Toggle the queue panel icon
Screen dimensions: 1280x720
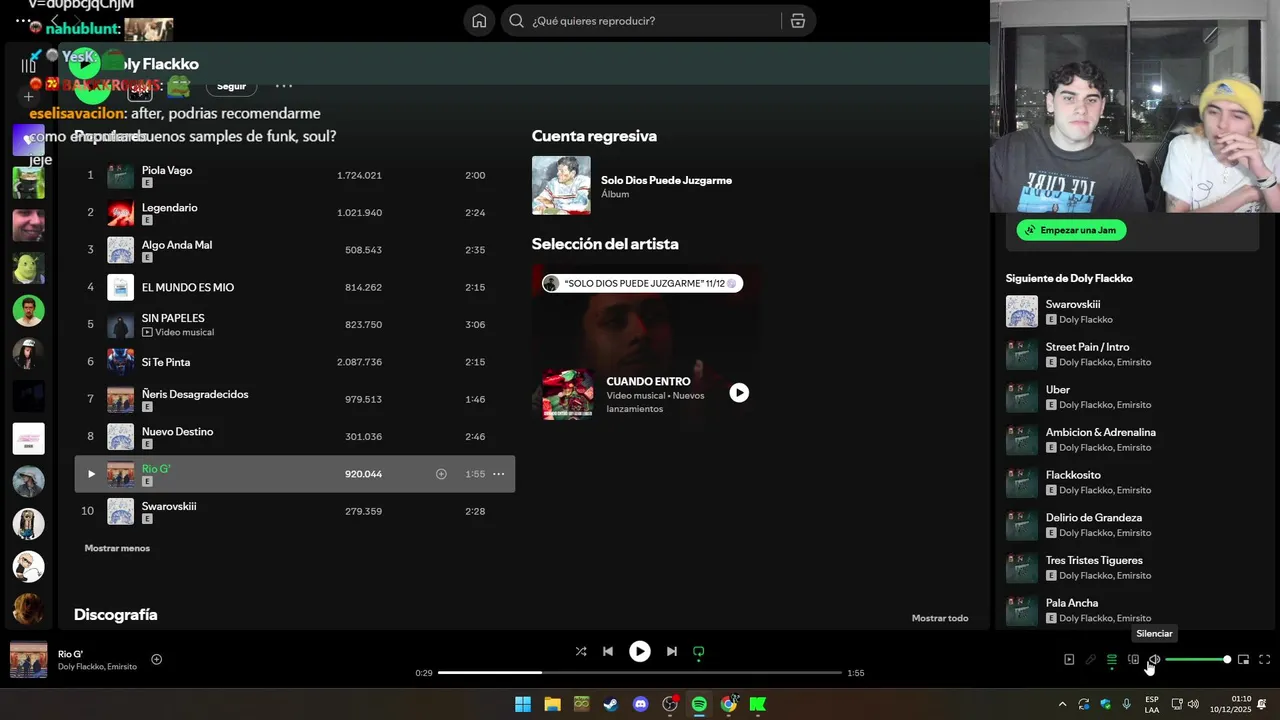[1112, 660]
